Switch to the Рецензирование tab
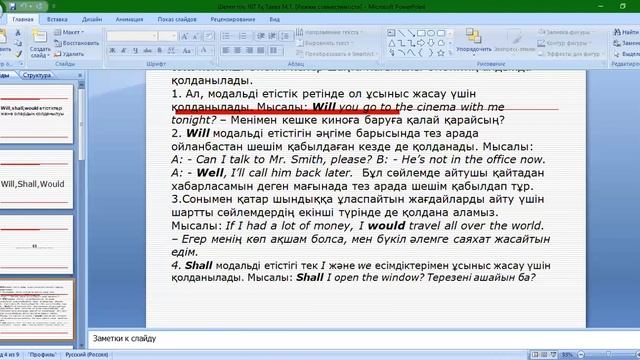The image size is (640, 360). (x=233, y=19)
